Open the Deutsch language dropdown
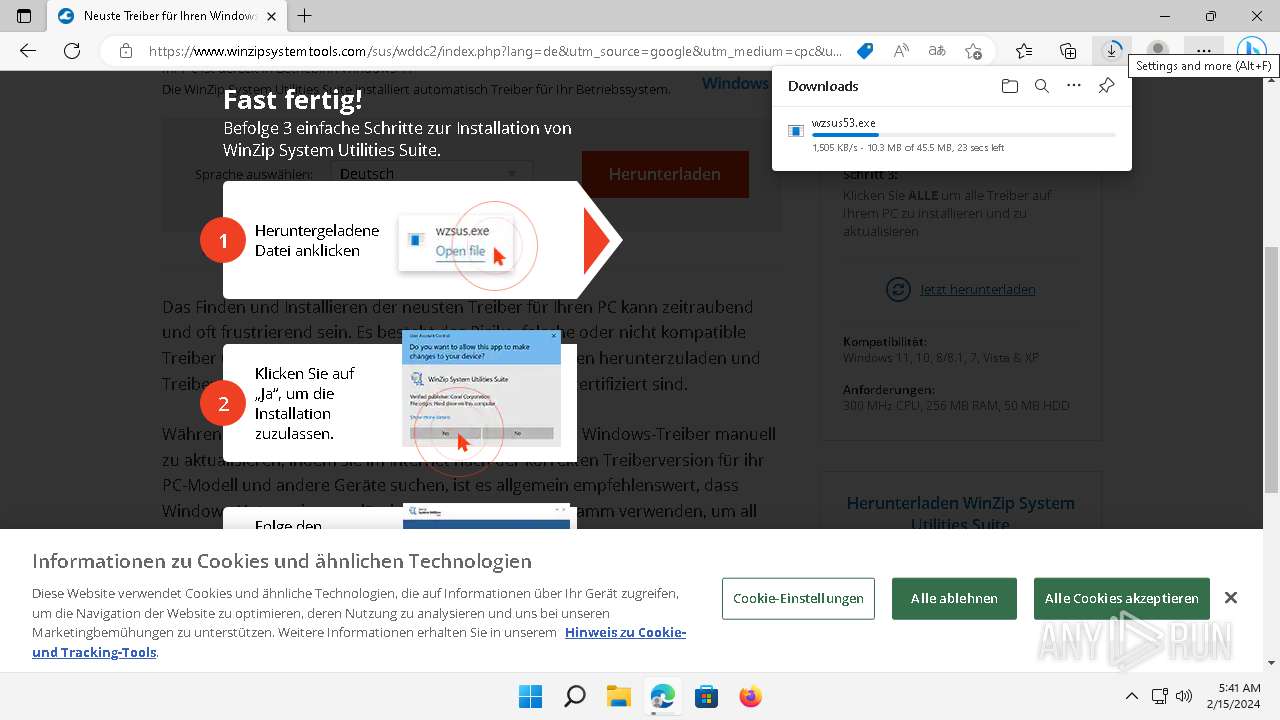1280x720 pixels. click(x=432, y=174)
